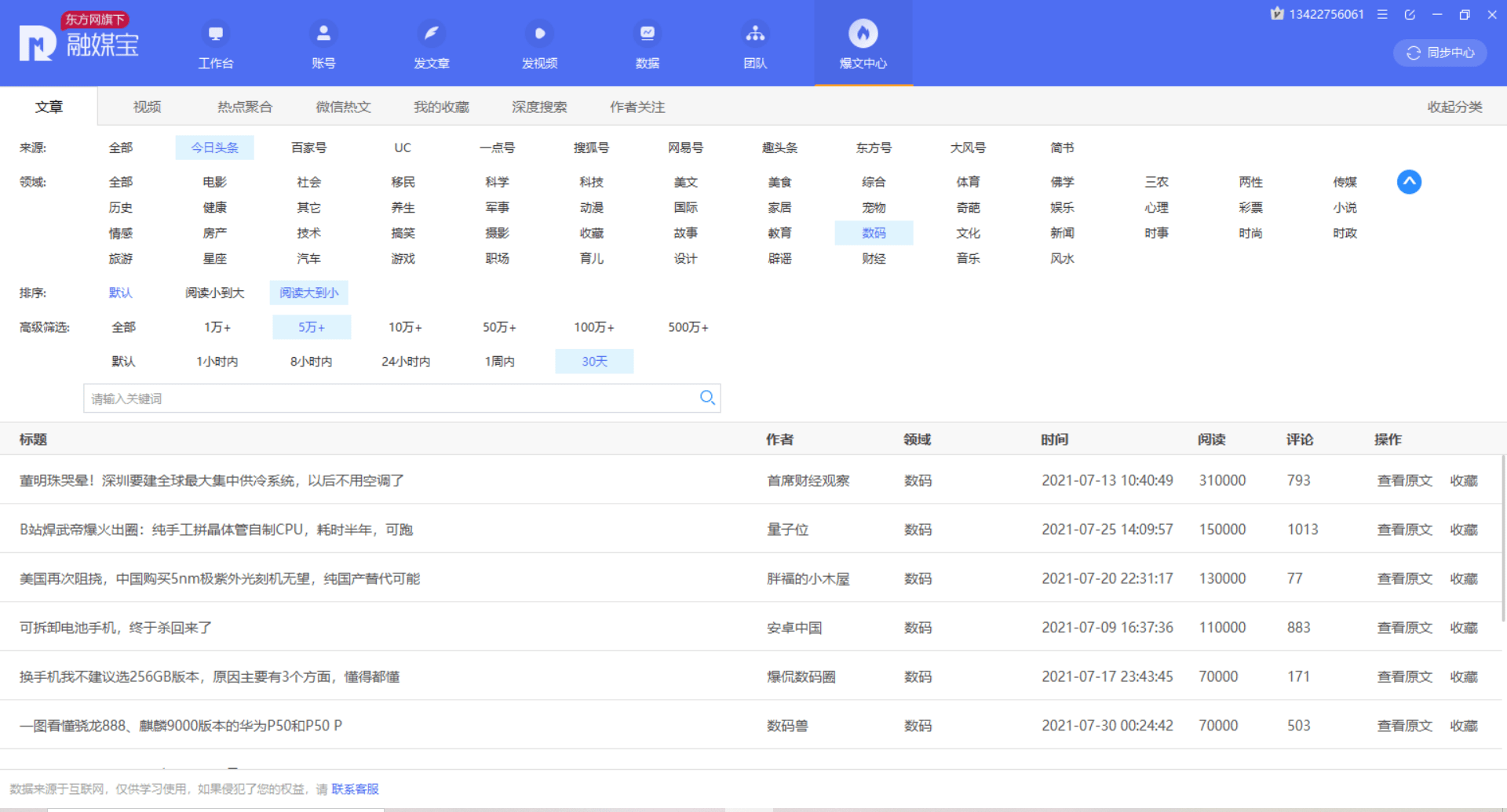The height and width of the screenshot is (812, 1507).
Task: Choose the 财经 domain filter
Action: click(874, 258)
